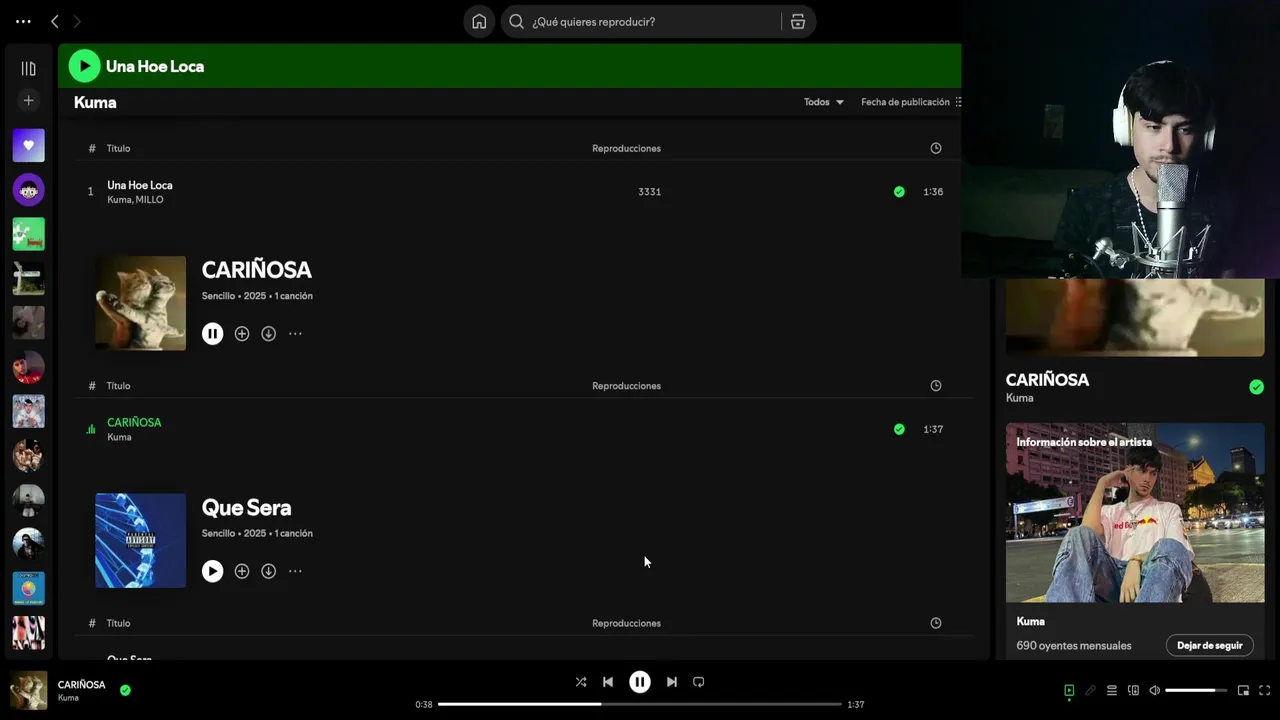Open the CARIÑOSA album cover thumbnail
Image resolution: width=1280 pixels, height=720 pixels.
(x=140, y=303)
